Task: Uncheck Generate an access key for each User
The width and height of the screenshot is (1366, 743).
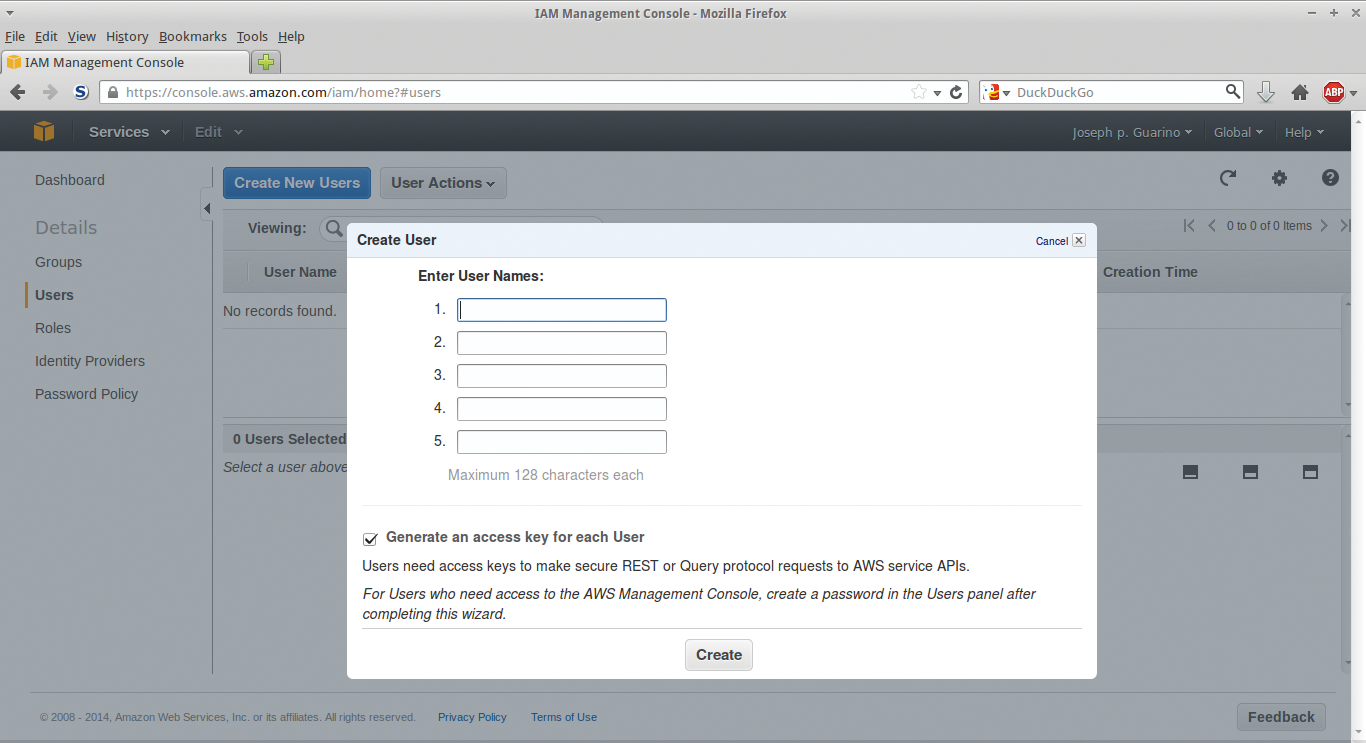Action: 370,538
